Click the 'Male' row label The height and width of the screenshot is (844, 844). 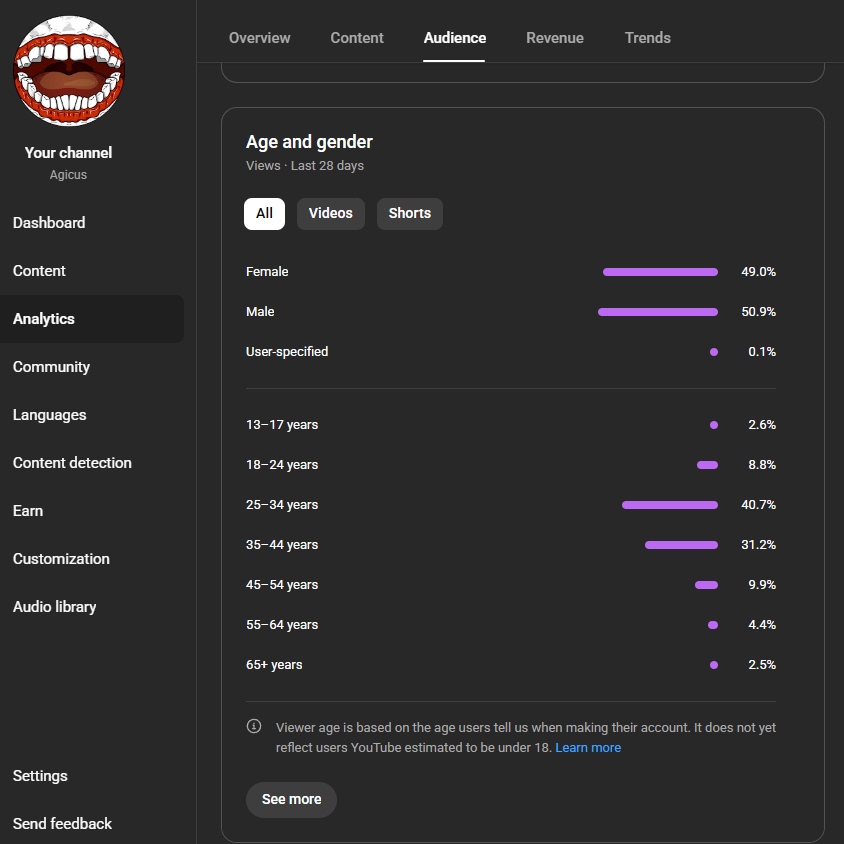click(260, 312)
